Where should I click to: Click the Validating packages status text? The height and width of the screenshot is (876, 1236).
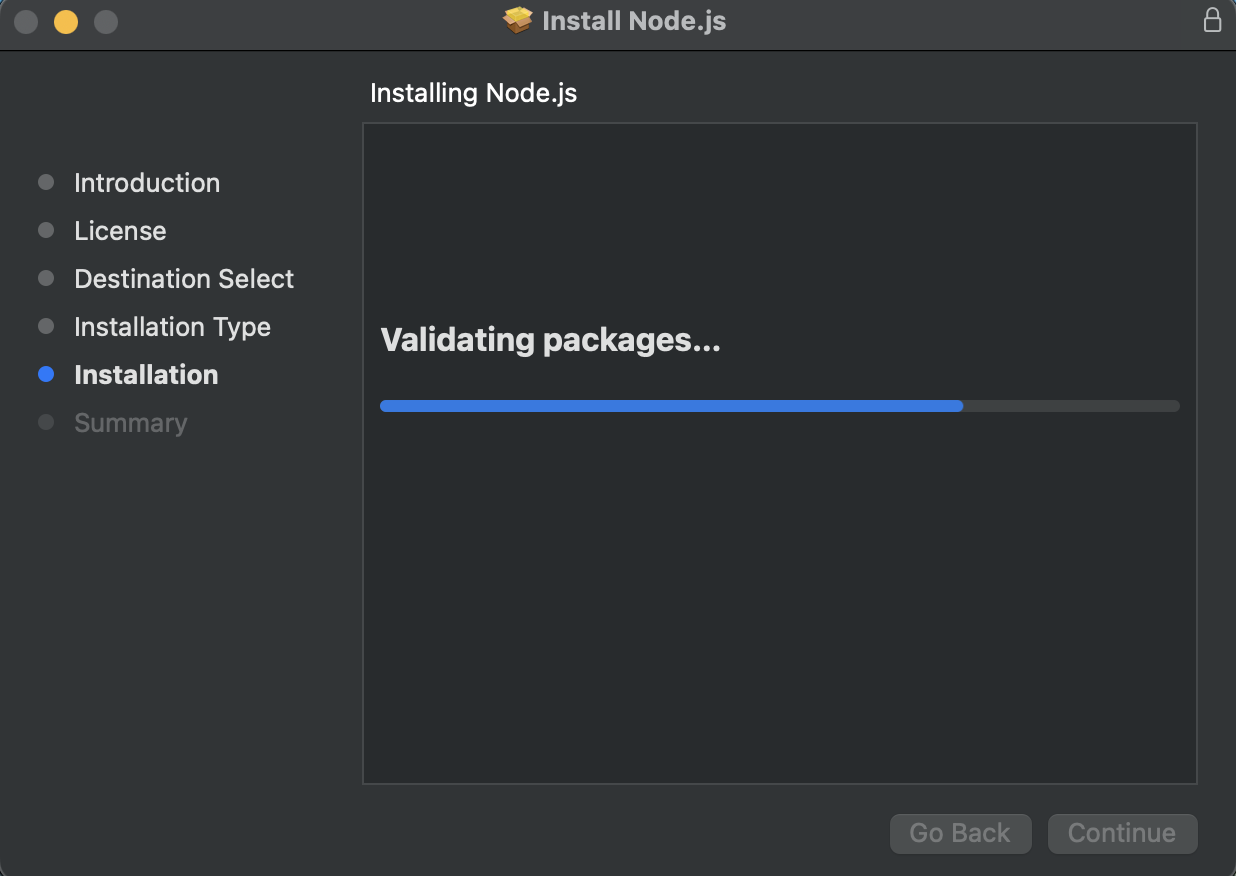pos(550,340)
